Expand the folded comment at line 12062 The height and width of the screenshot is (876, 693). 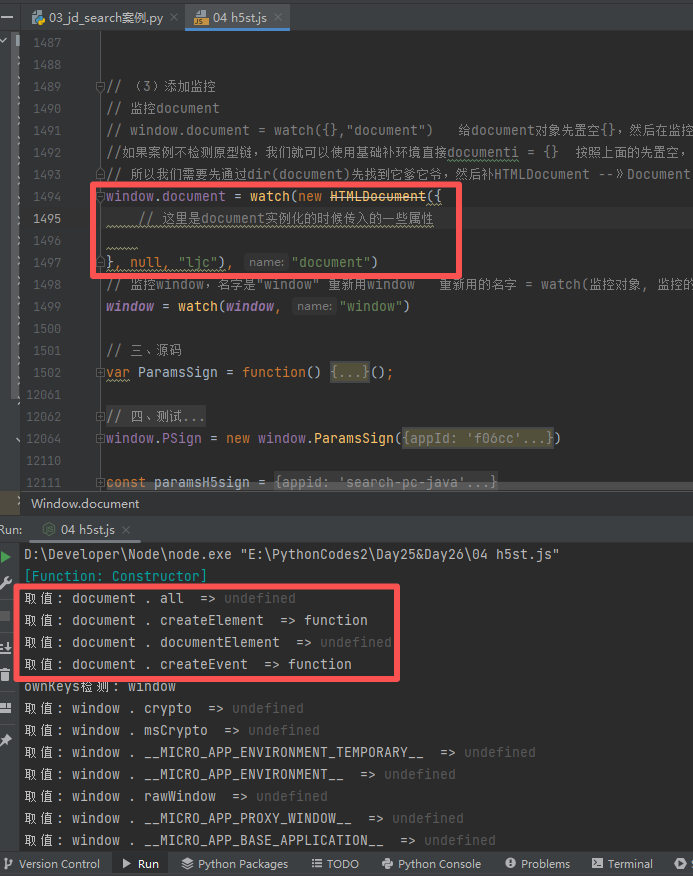click(100, 416)
